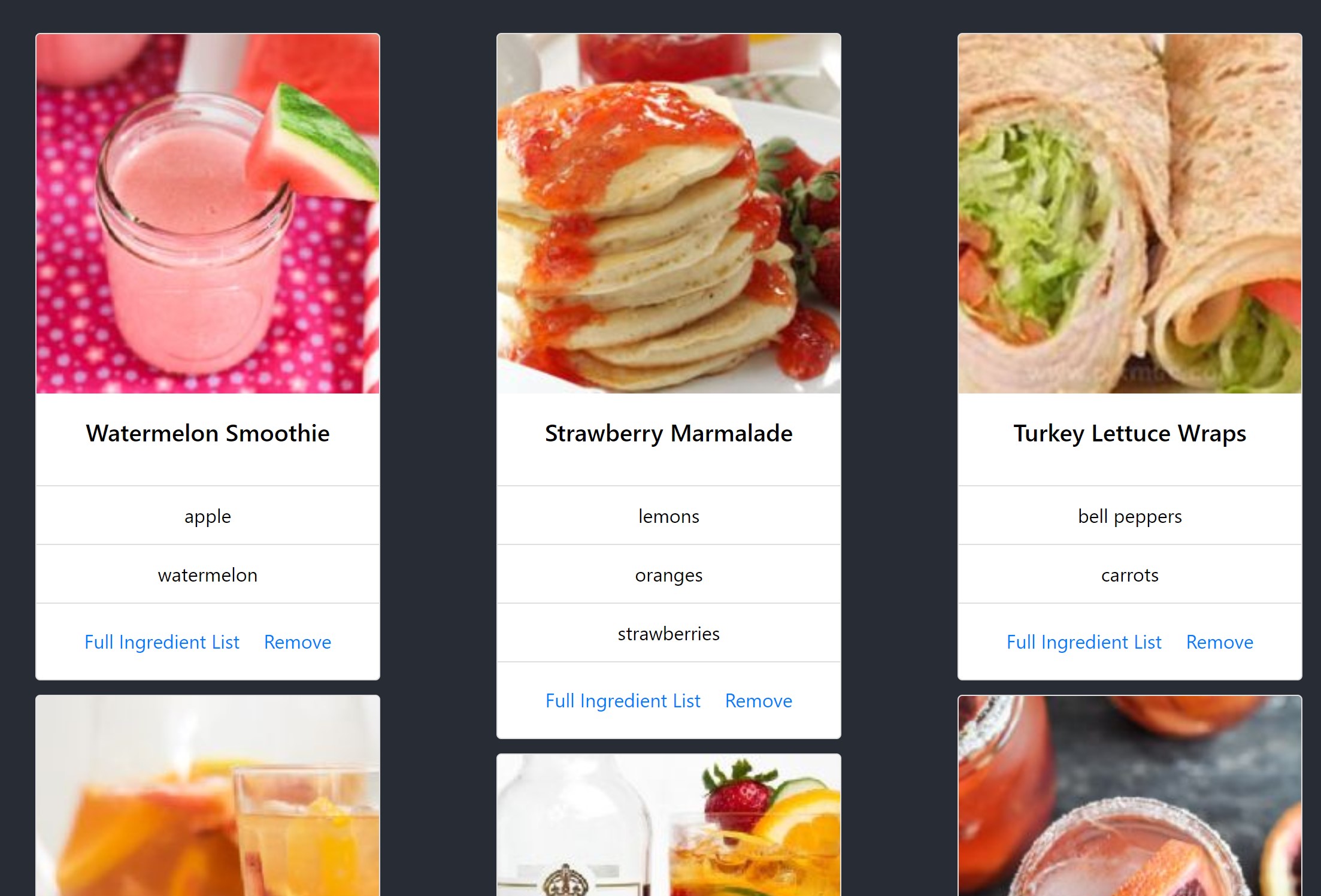Remove the Turkey Lettuce Wraps recipe
Screen dimensions: 1321x896
(x=1220, y=642)
